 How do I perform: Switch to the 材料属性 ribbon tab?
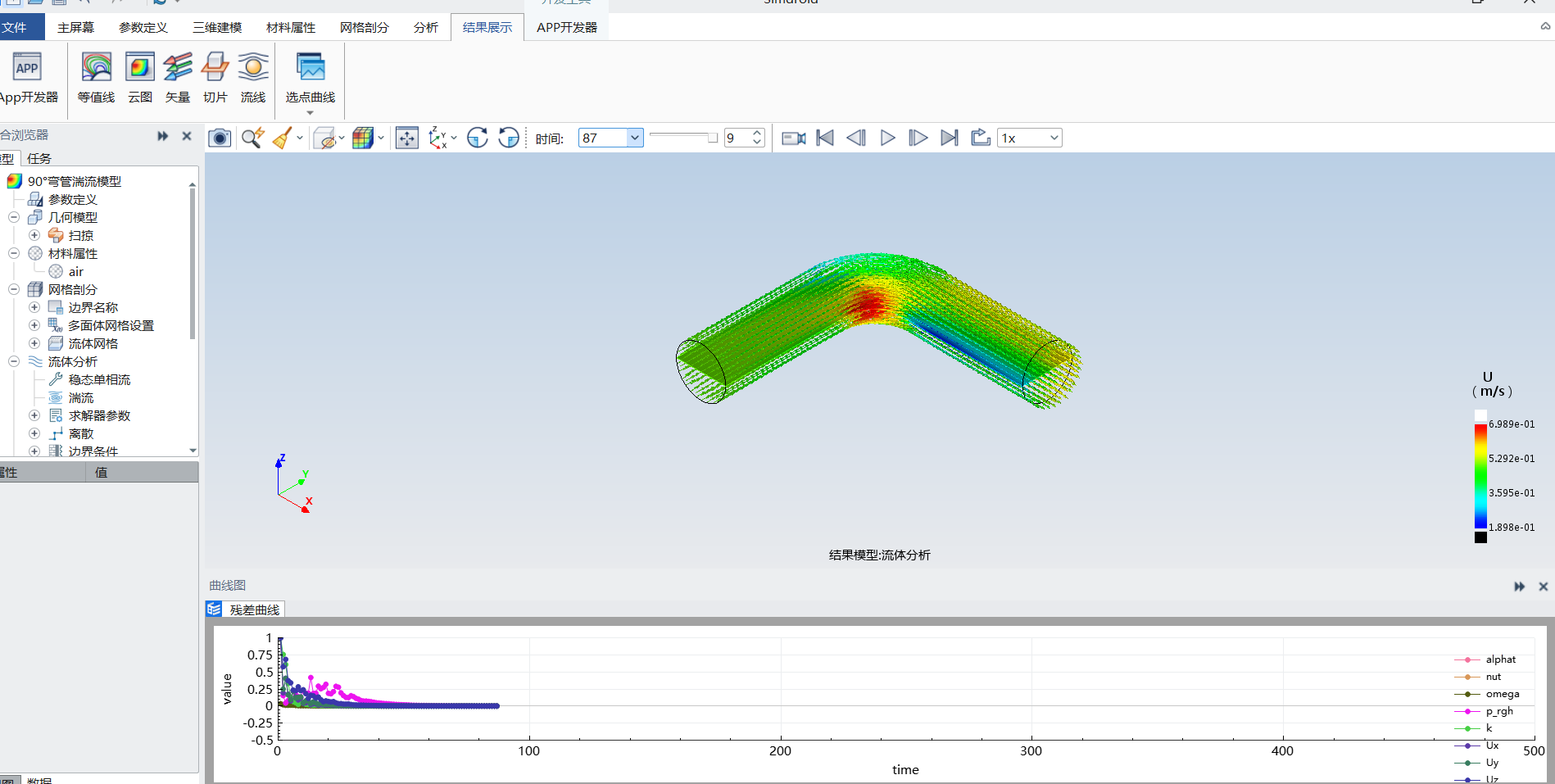pyautogui.click(x=291, y=27)
